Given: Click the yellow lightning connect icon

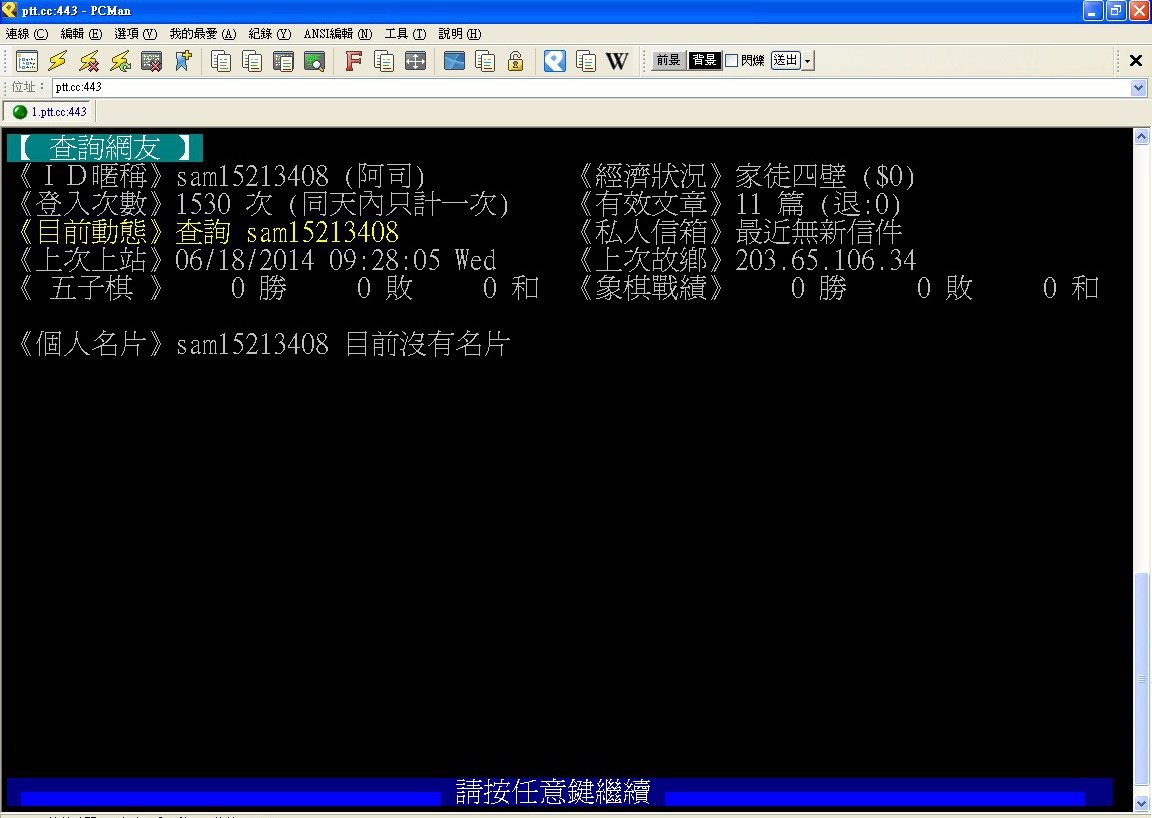Looking at the screenshot, I should (58, 61).
